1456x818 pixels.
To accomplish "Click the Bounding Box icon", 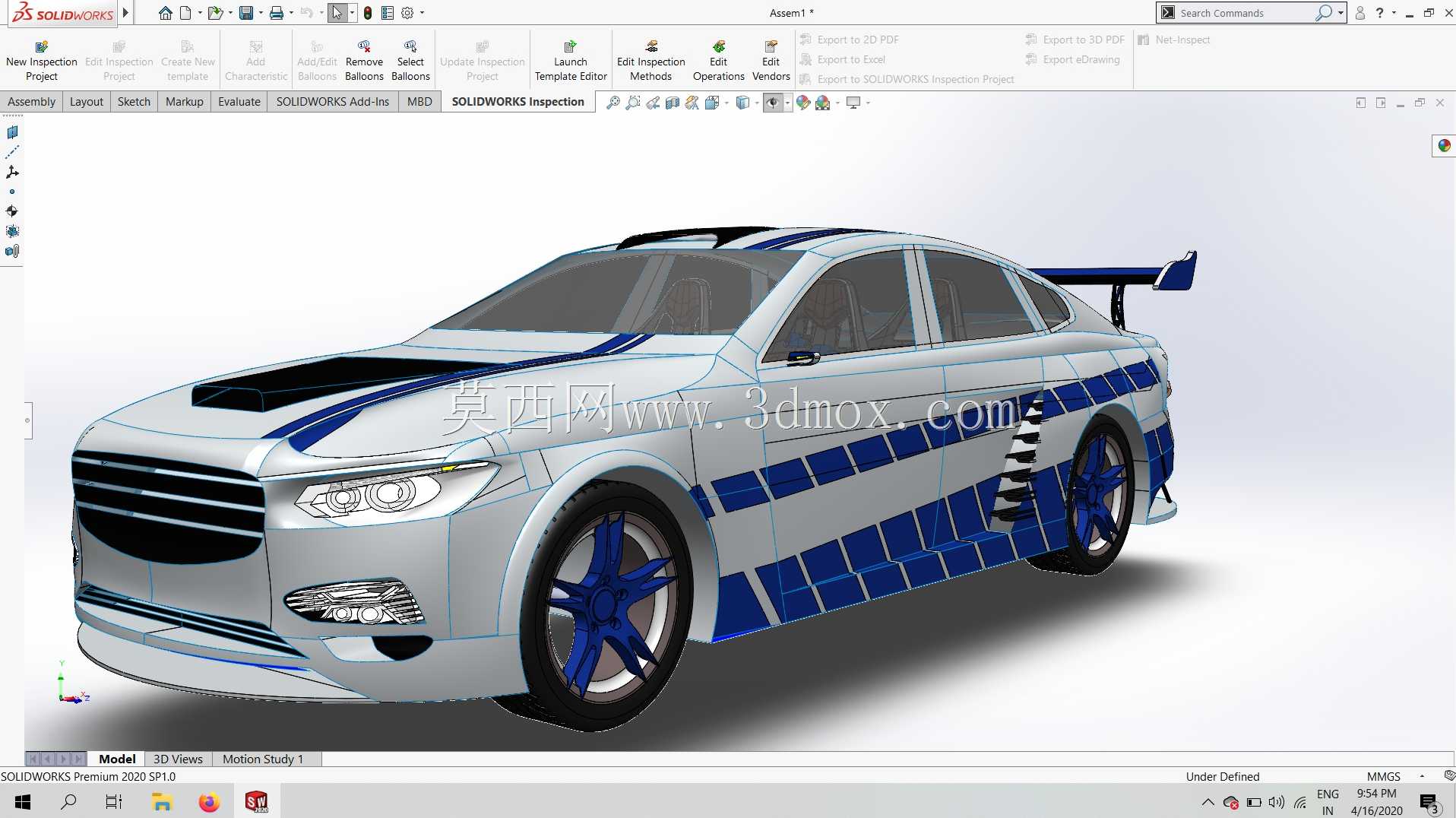I will pos(12,231).
